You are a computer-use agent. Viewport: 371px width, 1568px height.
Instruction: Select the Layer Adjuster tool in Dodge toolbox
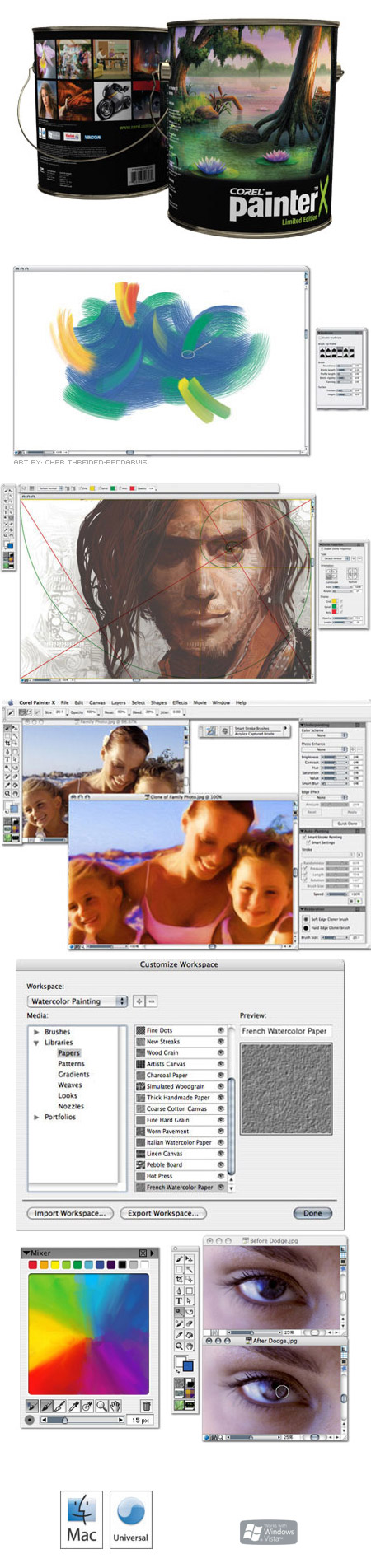click(x=189, y=1259)
